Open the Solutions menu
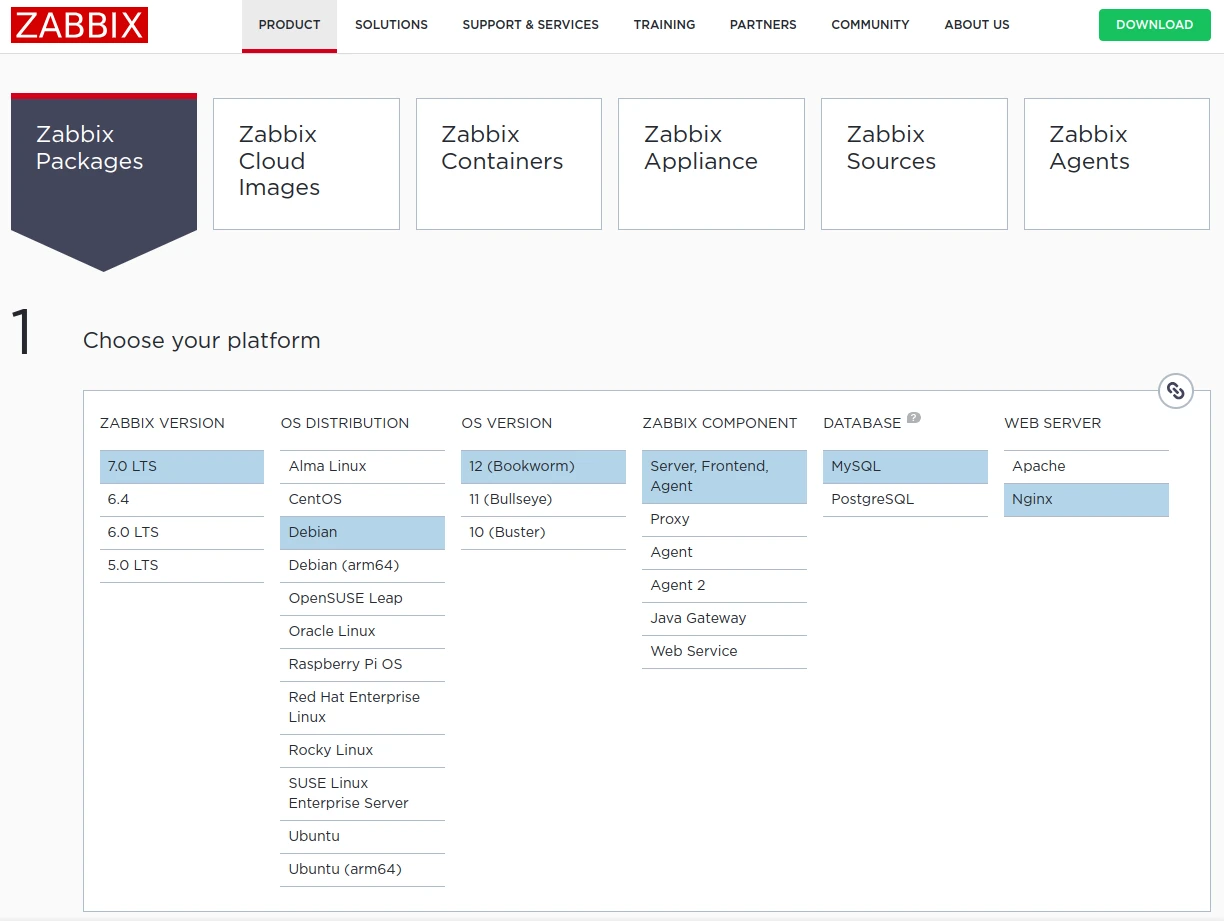The width and height of the screenshot is (1224, 921). 391,25
